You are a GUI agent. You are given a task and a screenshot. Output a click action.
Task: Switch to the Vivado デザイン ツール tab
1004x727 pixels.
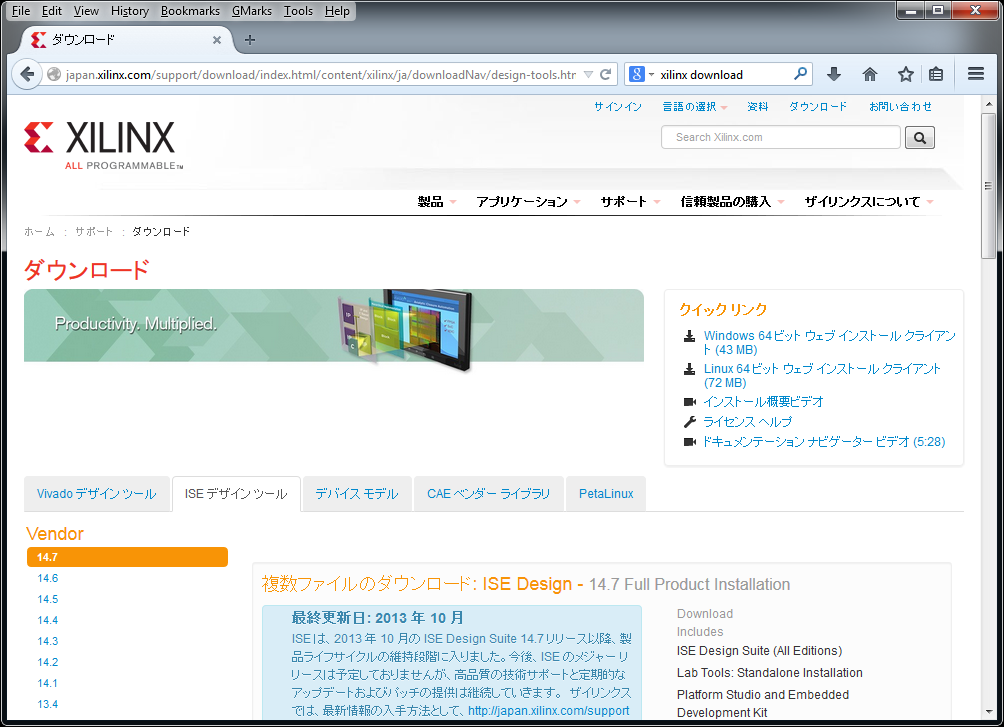pyautogui.click(x=97, y=494)
